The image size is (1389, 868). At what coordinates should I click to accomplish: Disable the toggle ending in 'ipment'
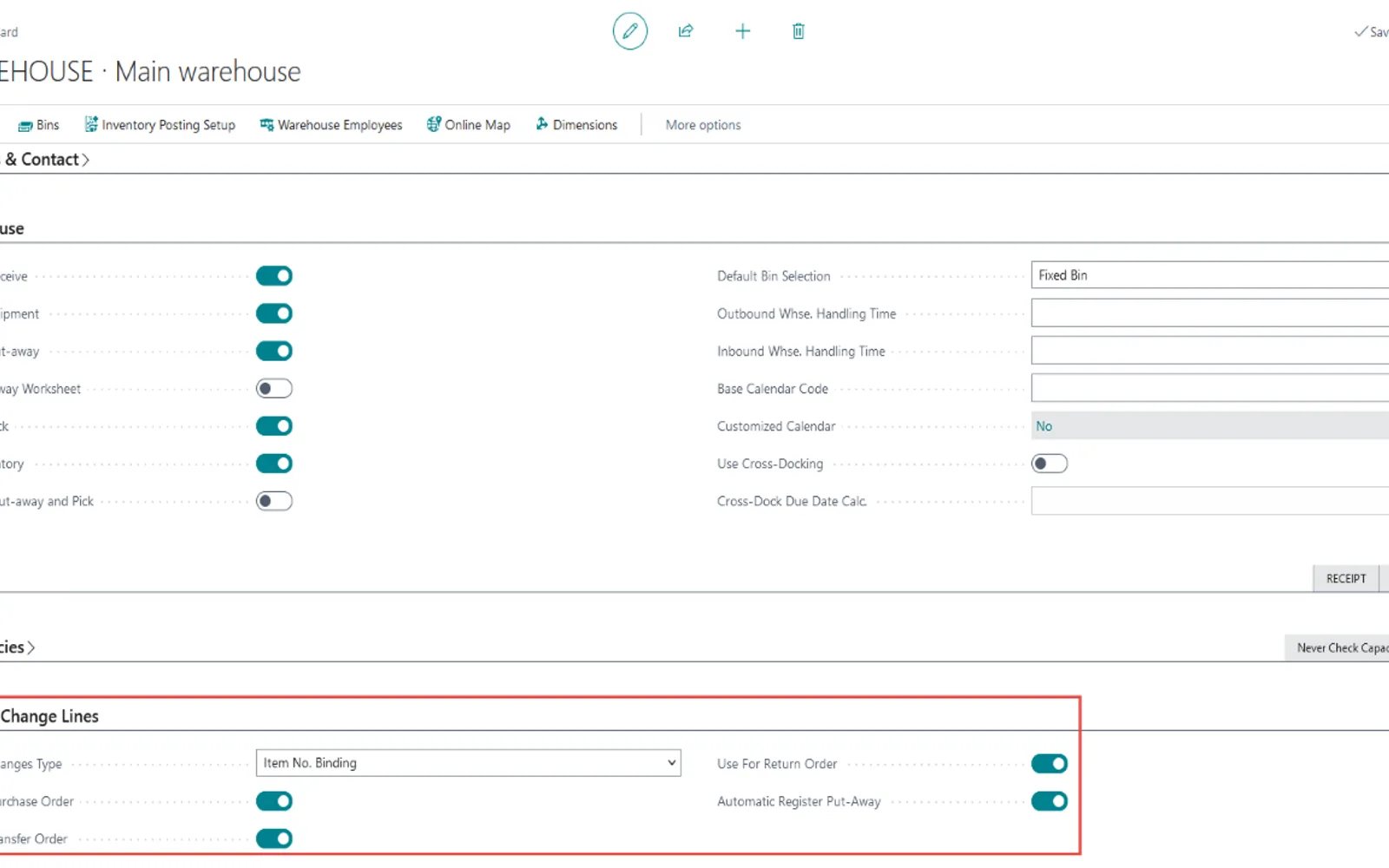click(274, 313)
